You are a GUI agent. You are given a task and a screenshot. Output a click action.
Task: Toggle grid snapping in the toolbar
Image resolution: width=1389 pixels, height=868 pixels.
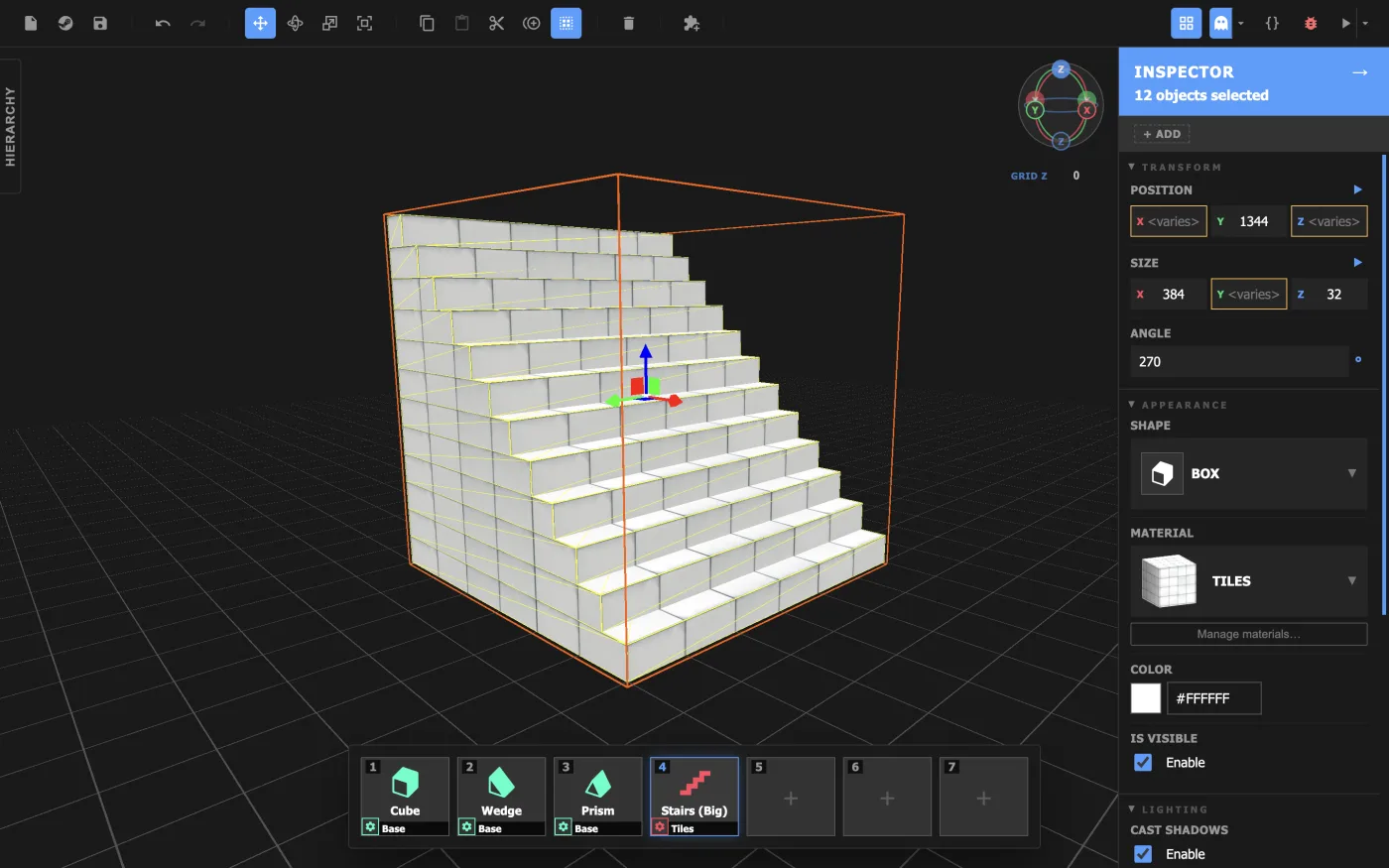(x=567, y=23)
